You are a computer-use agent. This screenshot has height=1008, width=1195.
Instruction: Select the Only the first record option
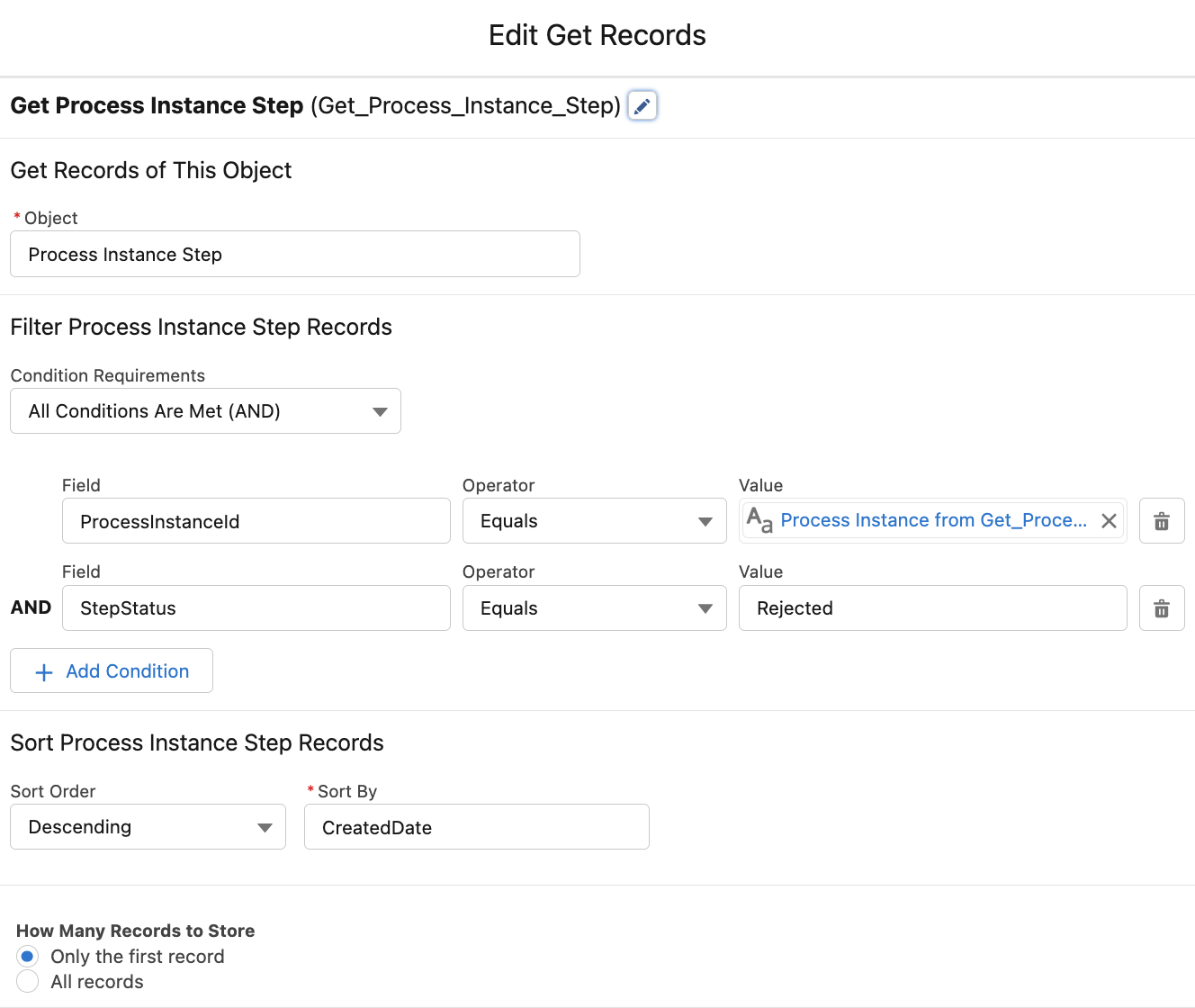(27, 956)
